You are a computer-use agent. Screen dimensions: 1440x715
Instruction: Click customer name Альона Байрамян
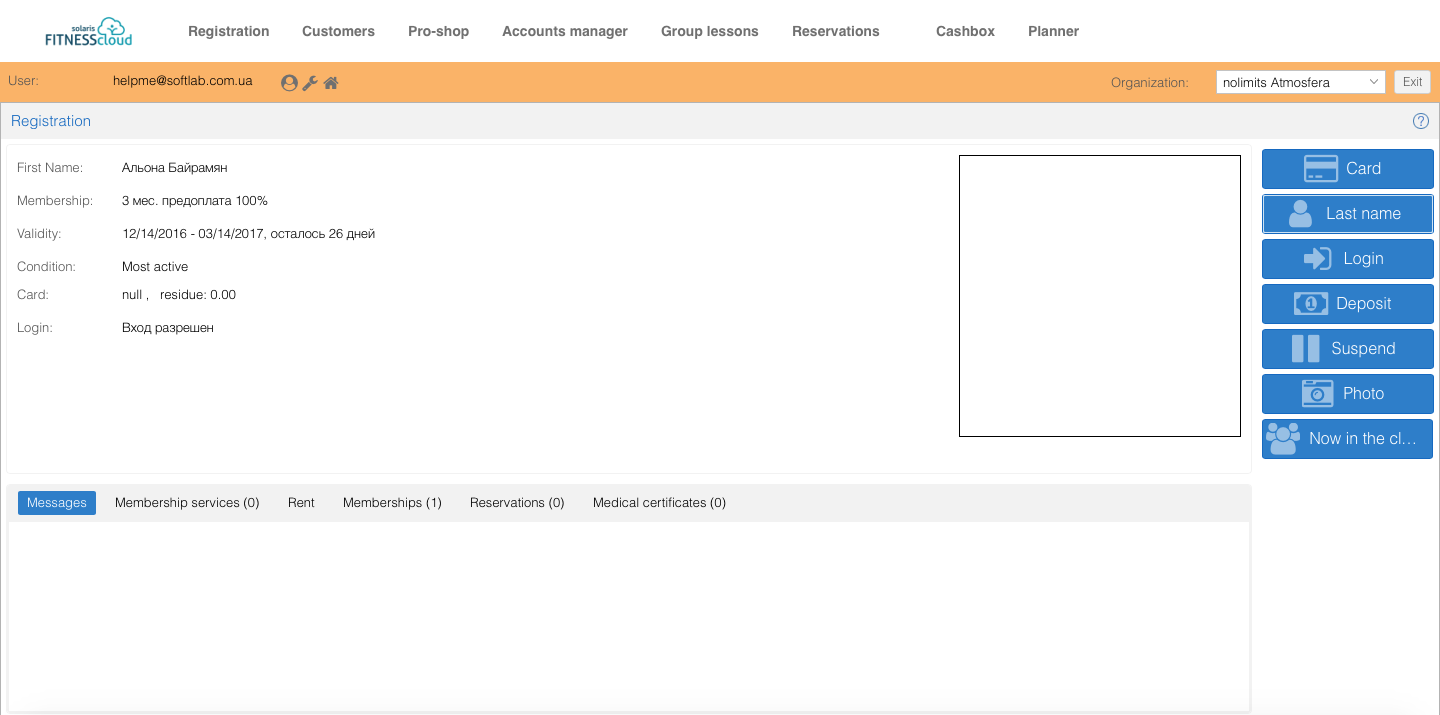[175, 168]
